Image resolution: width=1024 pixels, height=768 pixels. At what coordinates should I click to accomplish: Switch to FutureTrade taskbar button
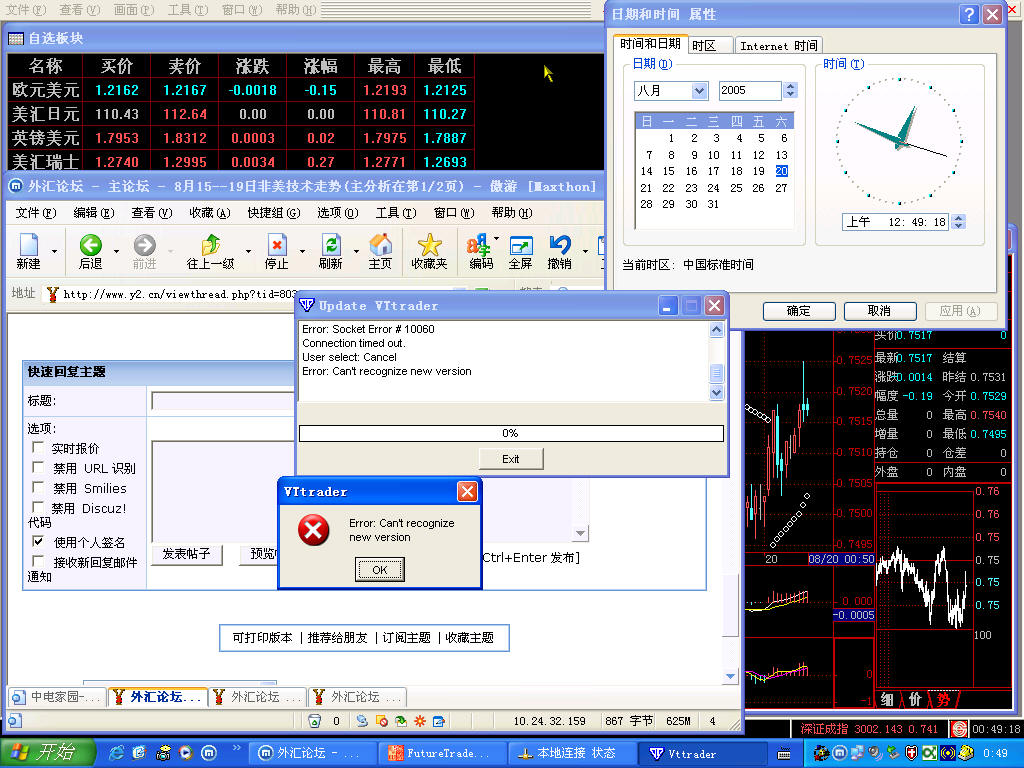coord(442,754)
